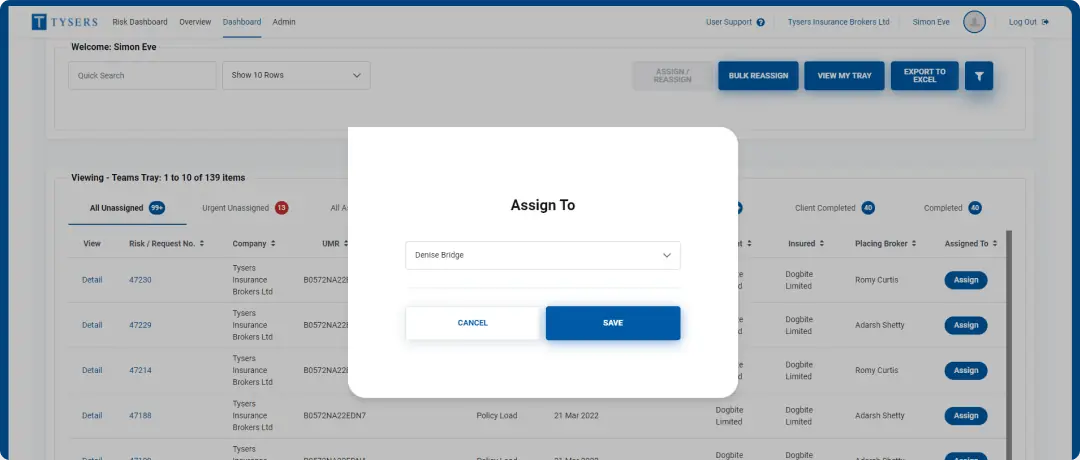Open Detail for request 47230
The width and height of the screenshot is (1080, 460).
click(x=92, y=280)
